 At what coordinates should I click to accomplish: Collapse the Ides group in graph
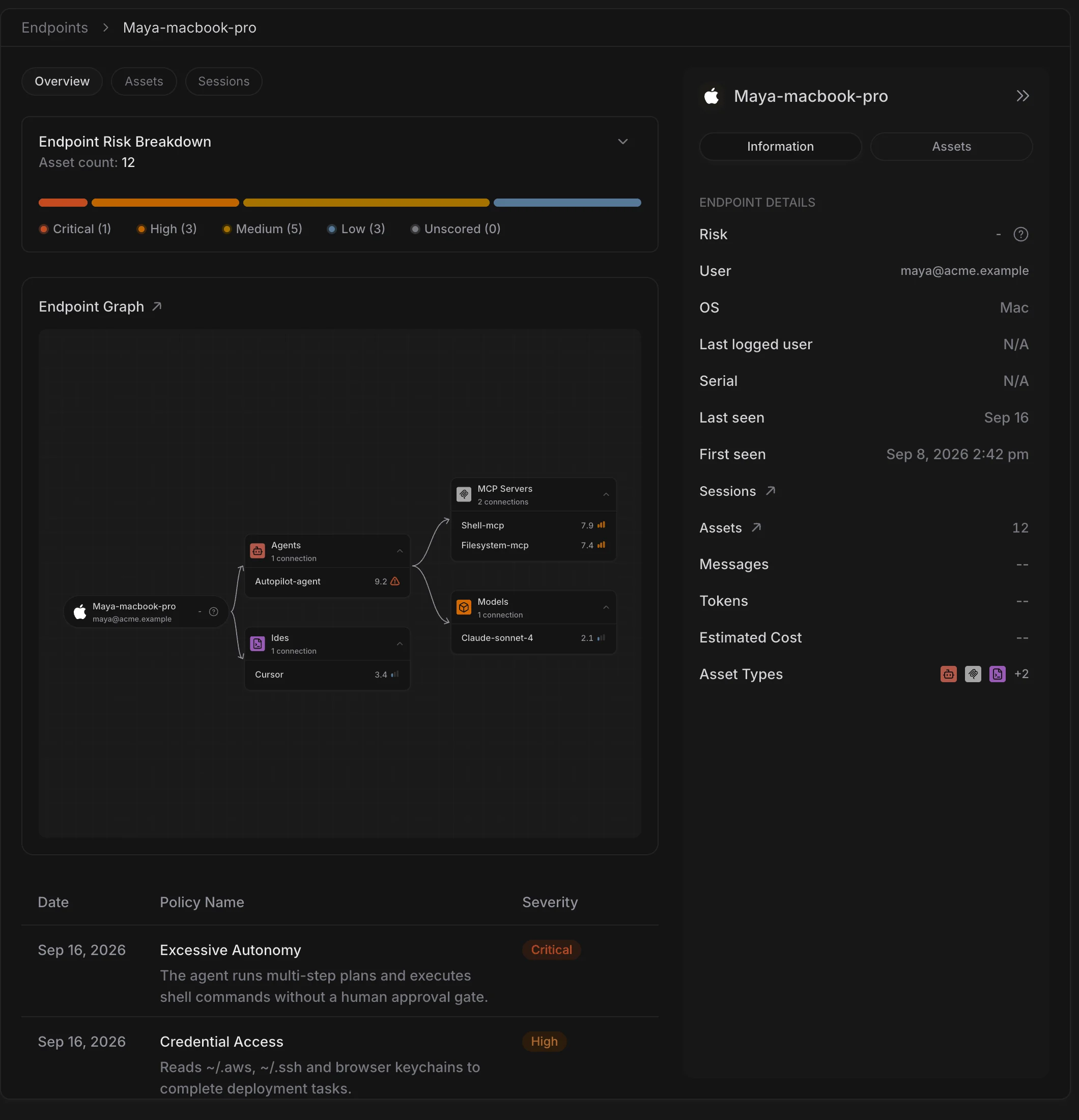(x=400, y=644)
